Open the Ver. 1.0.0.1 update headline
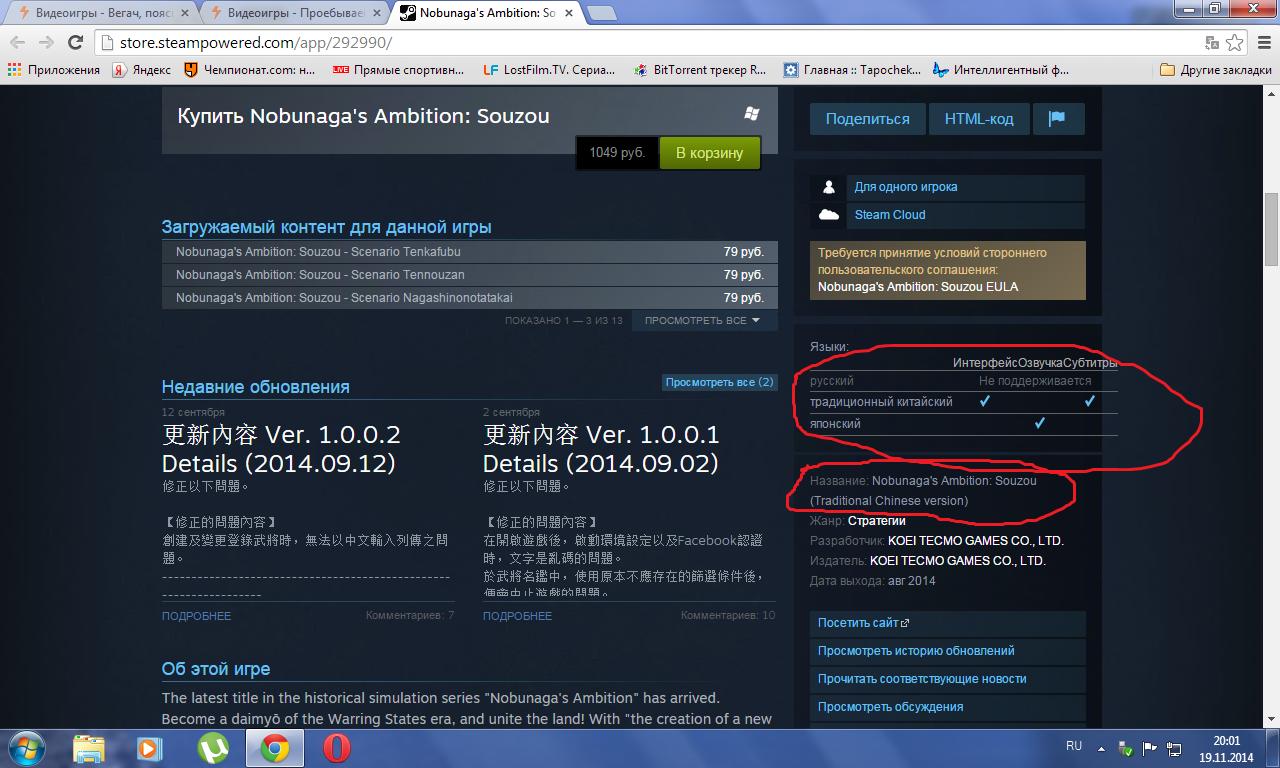 pyautogui.click(x=601, y=449)
